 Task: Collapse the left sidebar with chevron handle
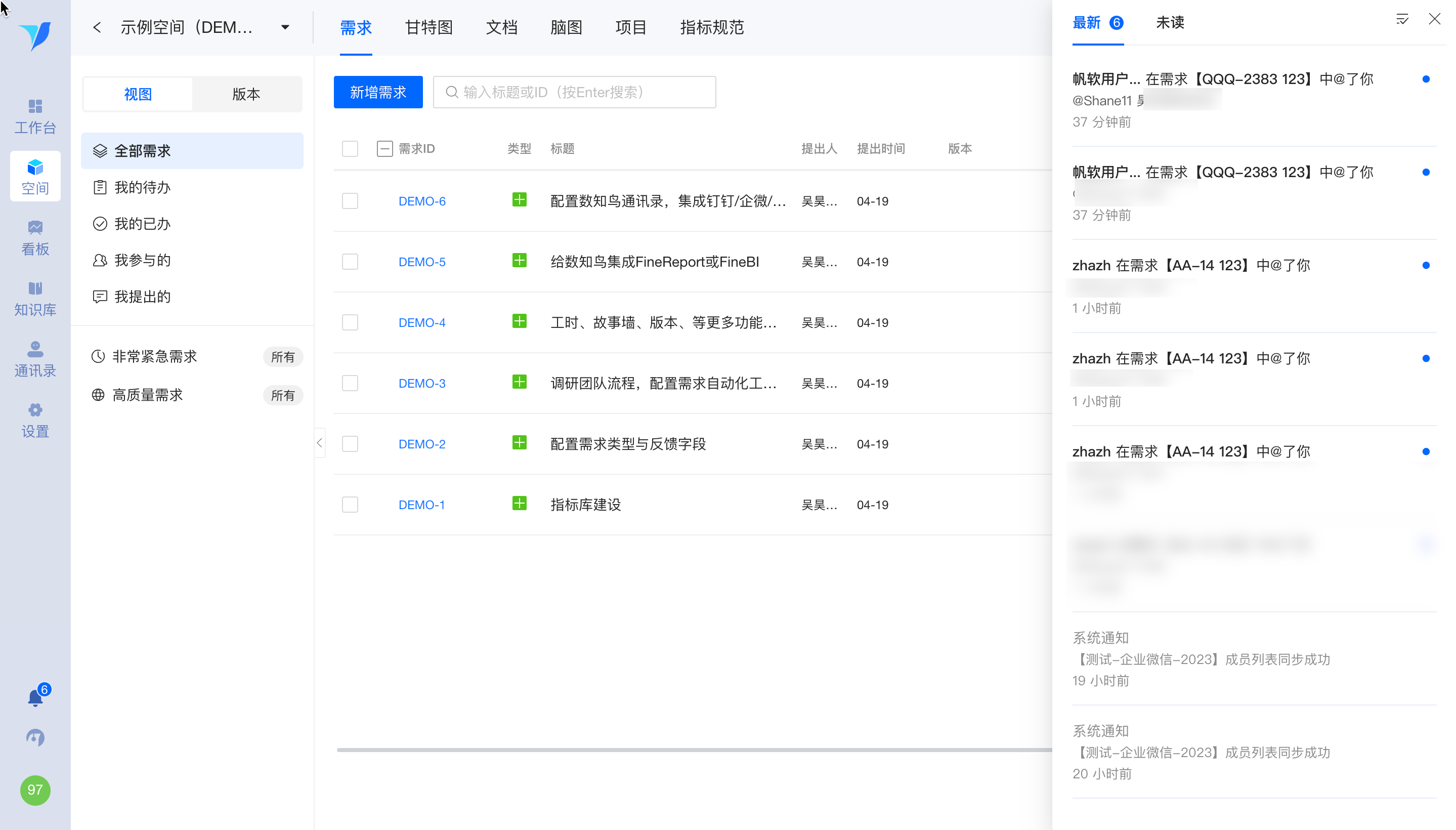pyautogui.click(x=319, y=443)
